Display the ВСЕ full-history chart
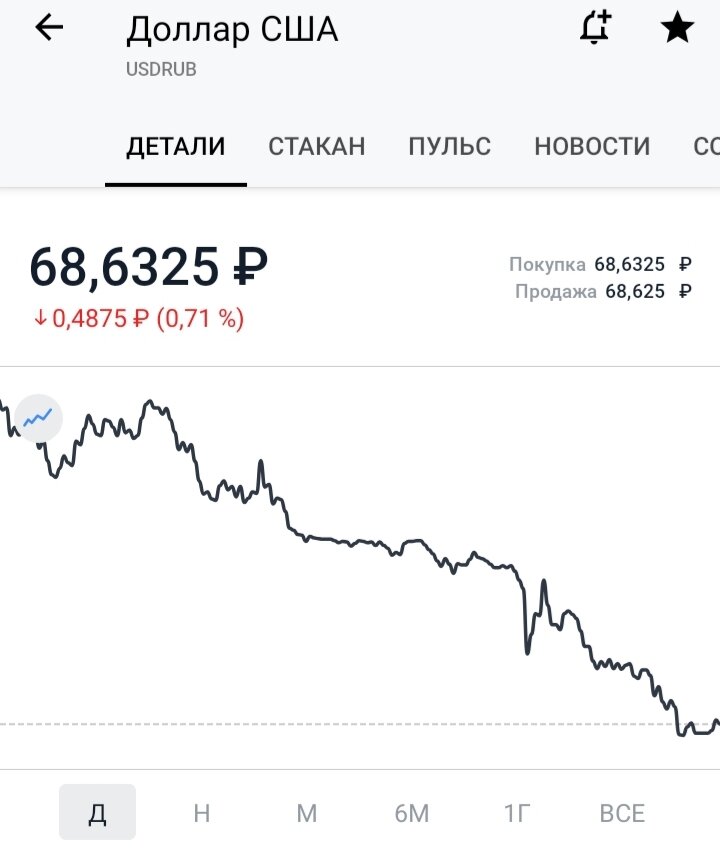Image resolution: width=720 pixels, height=860 pixels. coord(621,812)
